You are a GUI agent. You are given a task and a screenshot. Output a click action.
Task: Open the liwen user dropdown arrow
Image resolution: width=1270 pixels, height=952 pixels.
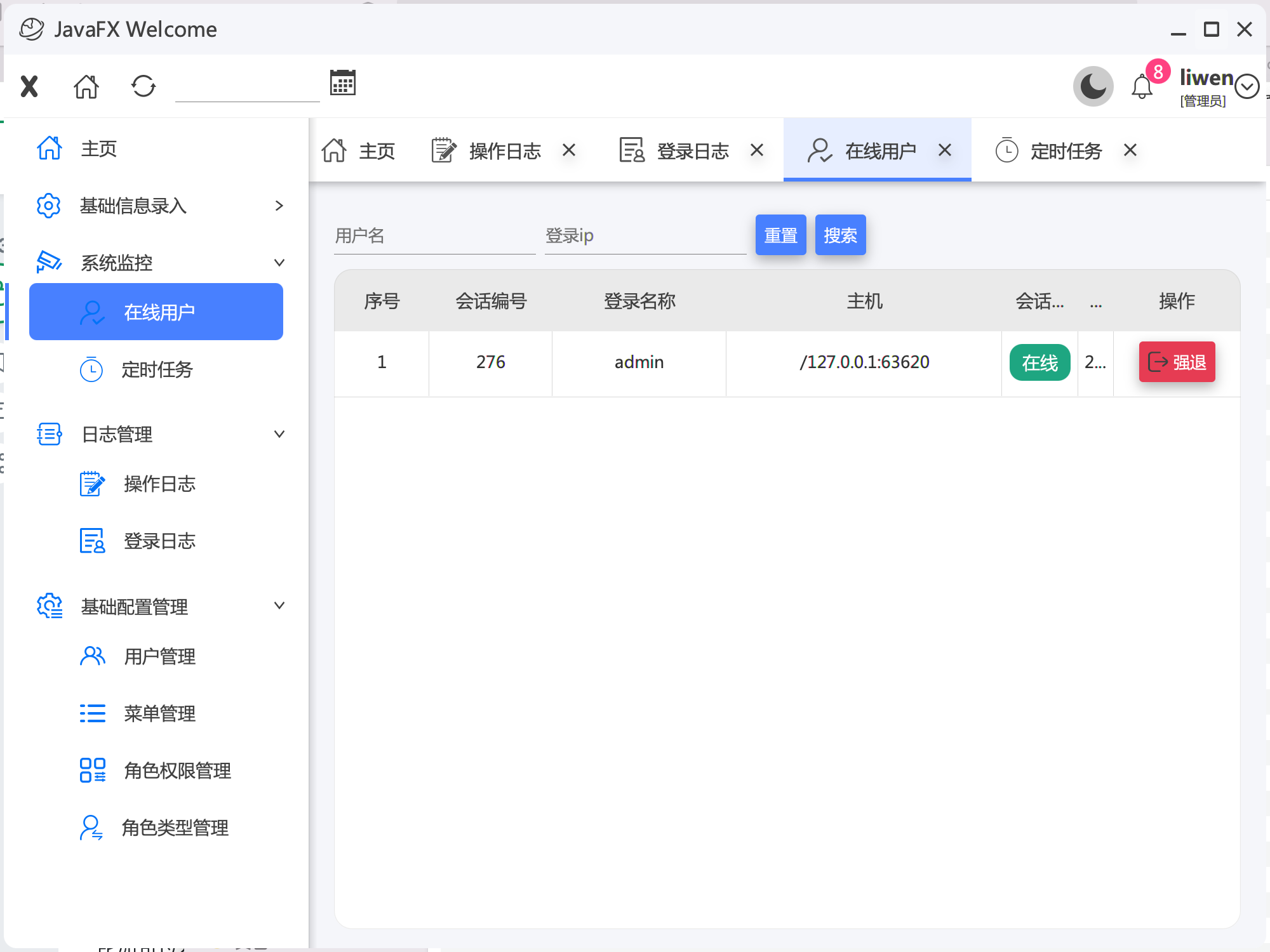pos(1247,86)
